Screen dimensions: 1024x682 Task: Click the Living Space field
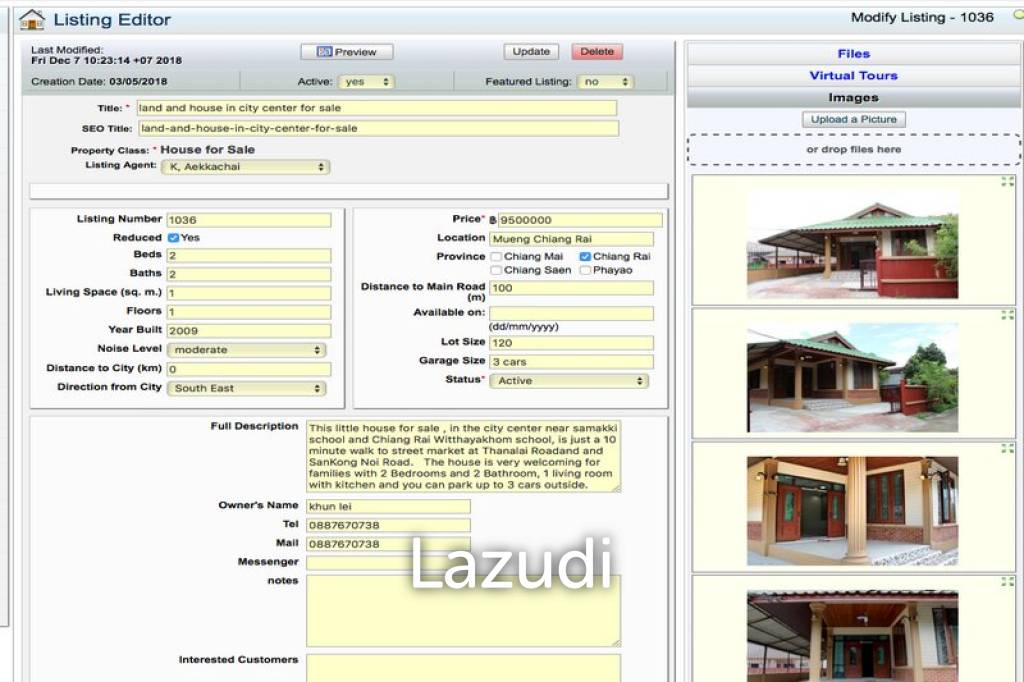[249, 293]
